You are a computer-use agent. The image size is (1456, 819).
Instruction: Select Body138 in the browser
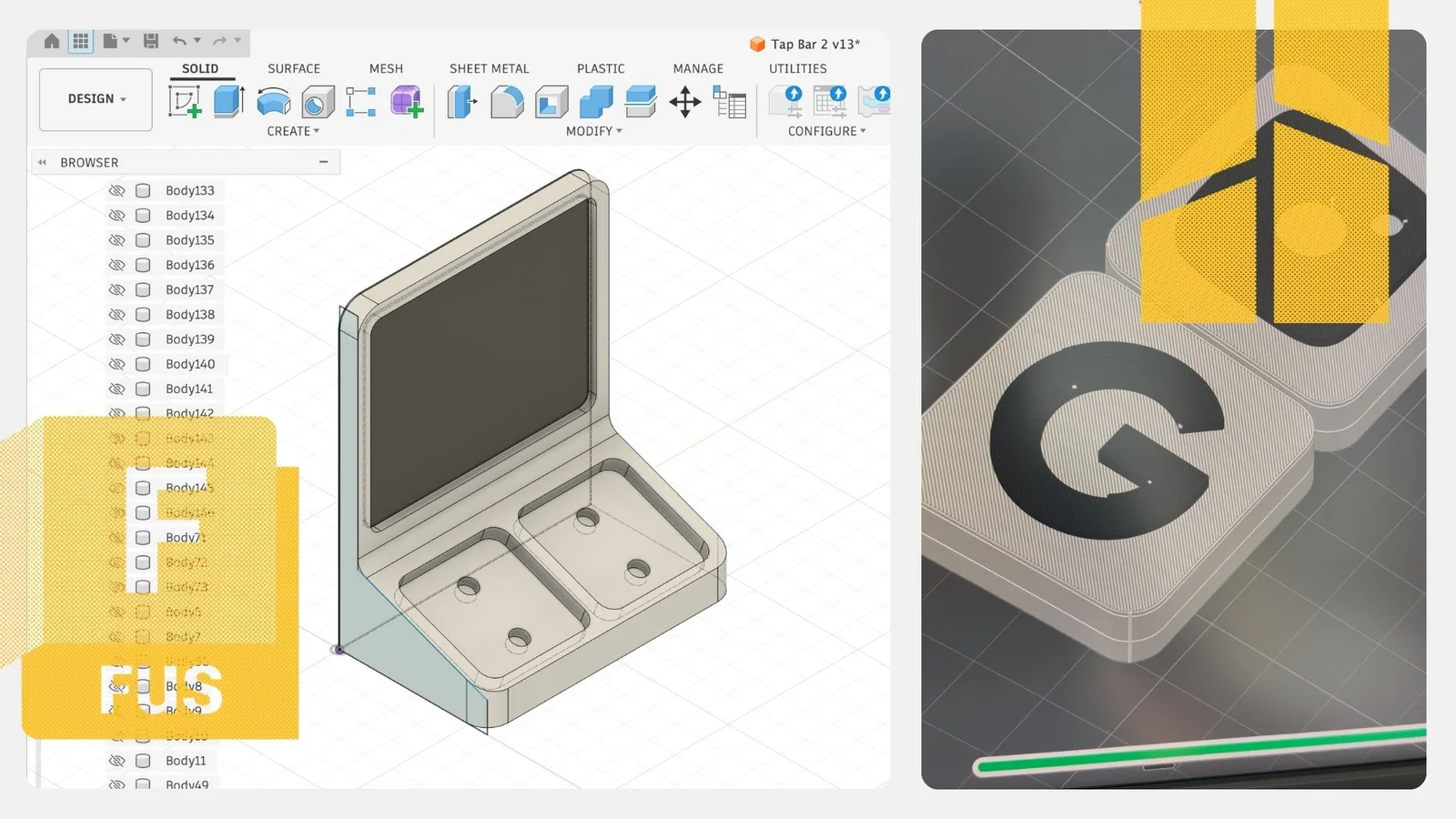coord(190,314)
